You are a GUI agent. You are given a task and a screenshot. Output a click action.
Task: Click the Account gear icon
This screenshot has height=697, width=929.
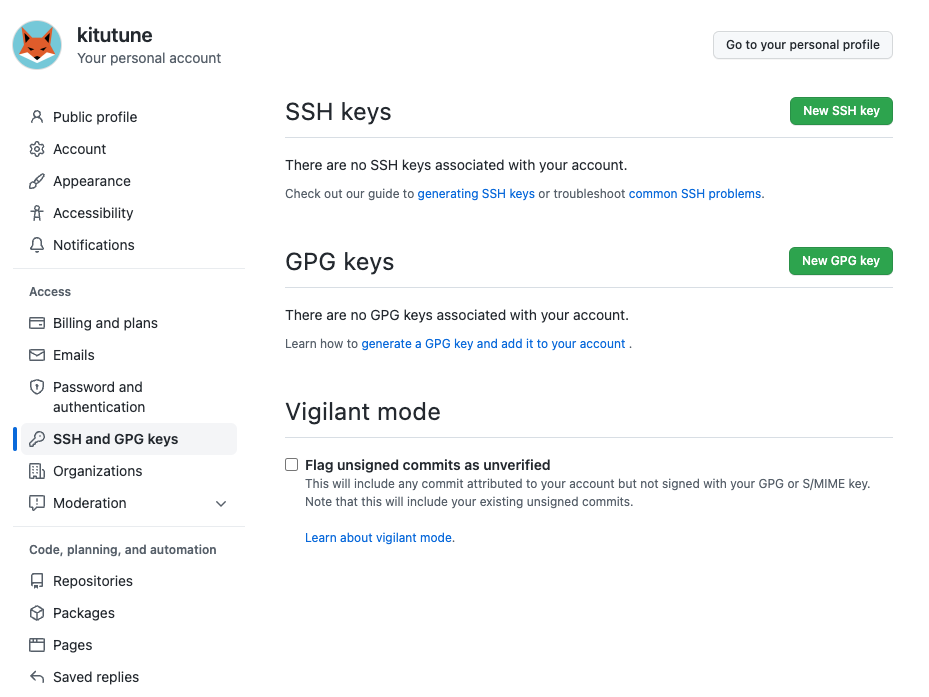click(x=35, y=149)
